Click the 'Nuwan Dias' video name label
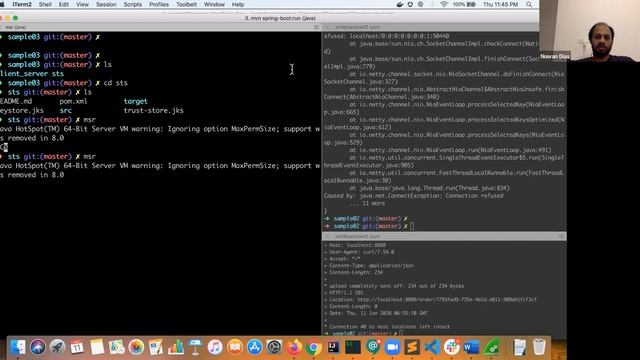 [555, 56]
